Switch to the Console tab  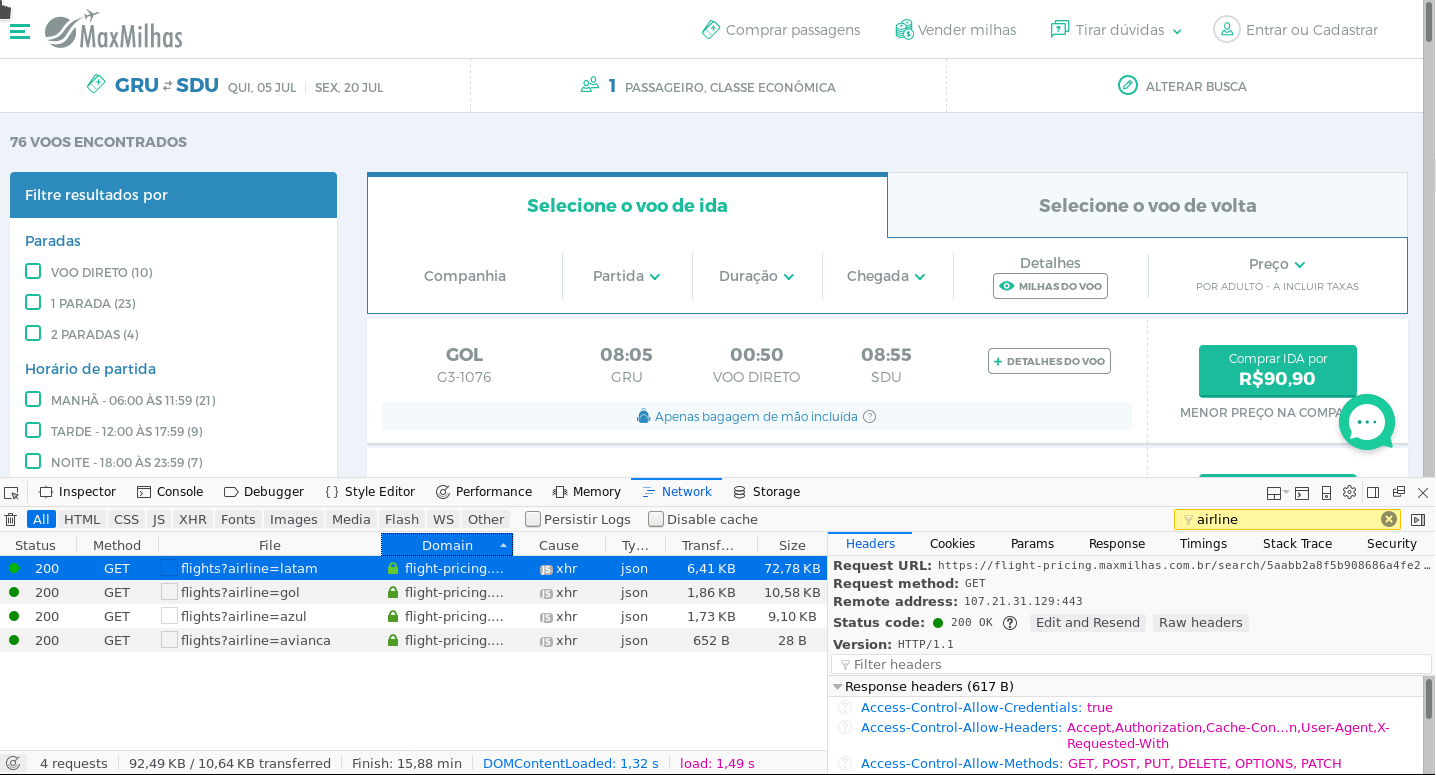click(170, 492)
